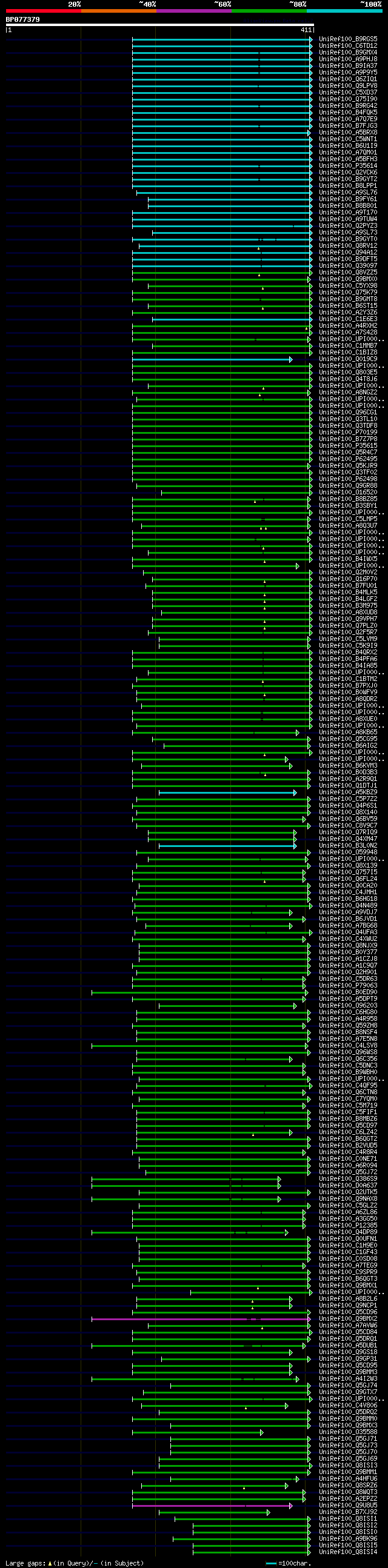The width and height of the screenshot is (388, 1568).
Task: Open the UniRef100_A9PHJ8 hit label
Action: pyautogui.click(x=348, y=59)
